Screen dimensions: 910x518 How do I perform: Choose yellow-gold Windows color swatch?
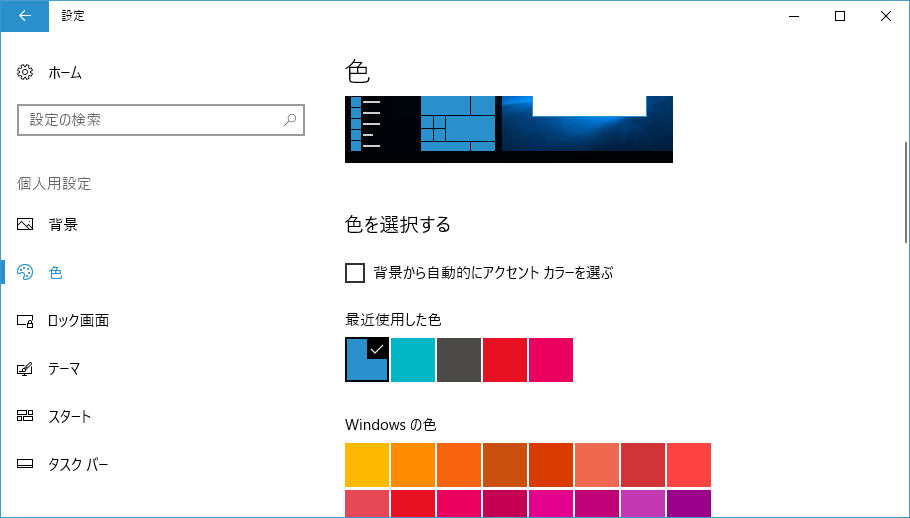367,465
